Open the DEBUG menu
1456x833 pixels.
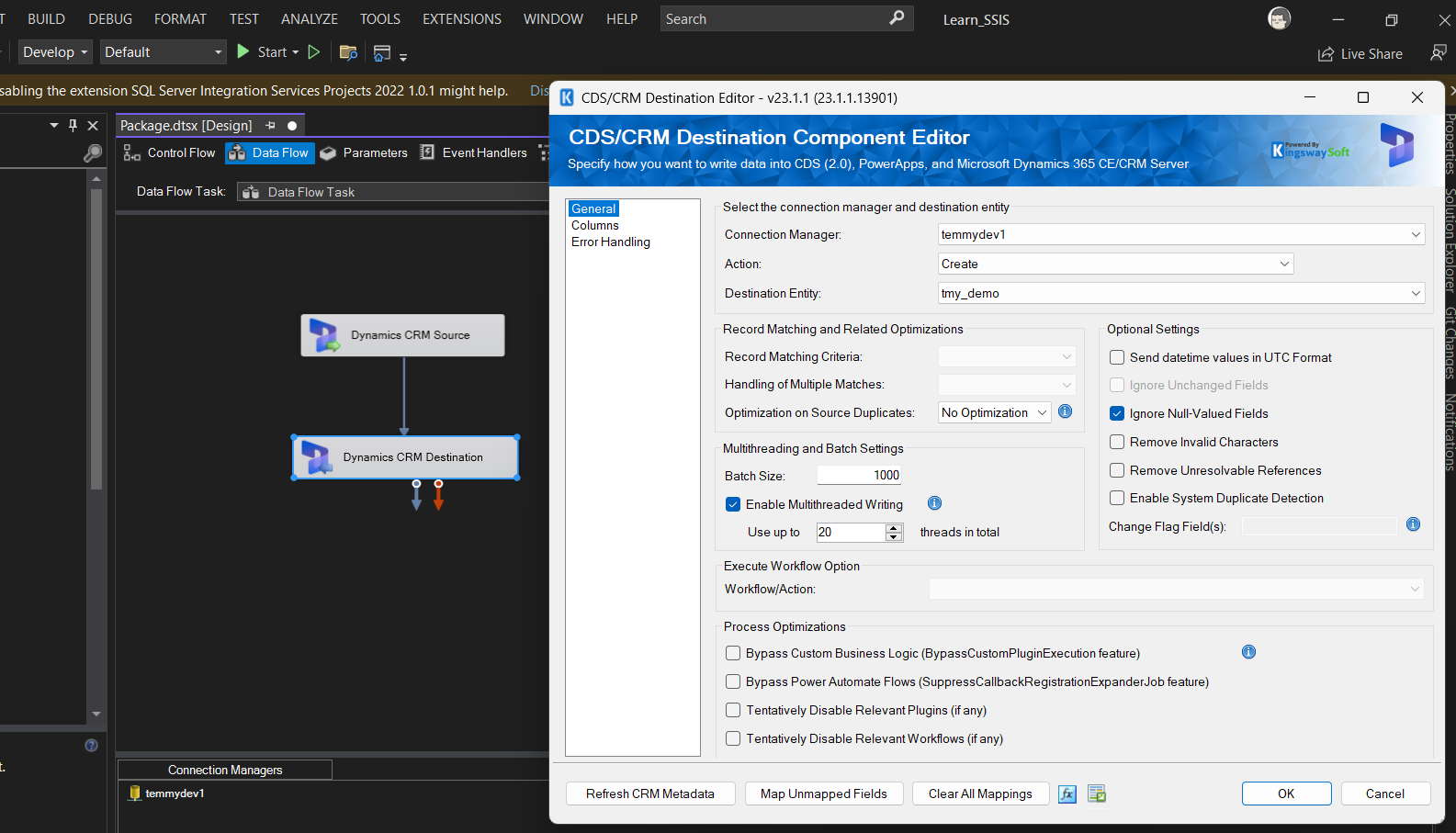110,18
